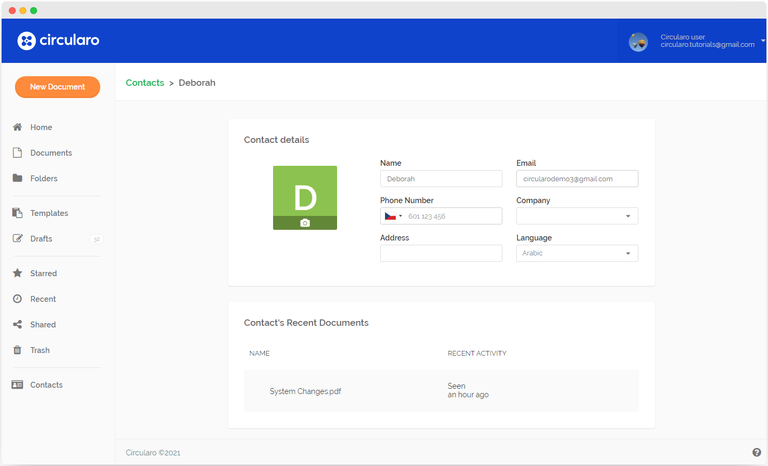Click the Starred star icon
This screenshot has width=768, height=466.
[17, 273]
